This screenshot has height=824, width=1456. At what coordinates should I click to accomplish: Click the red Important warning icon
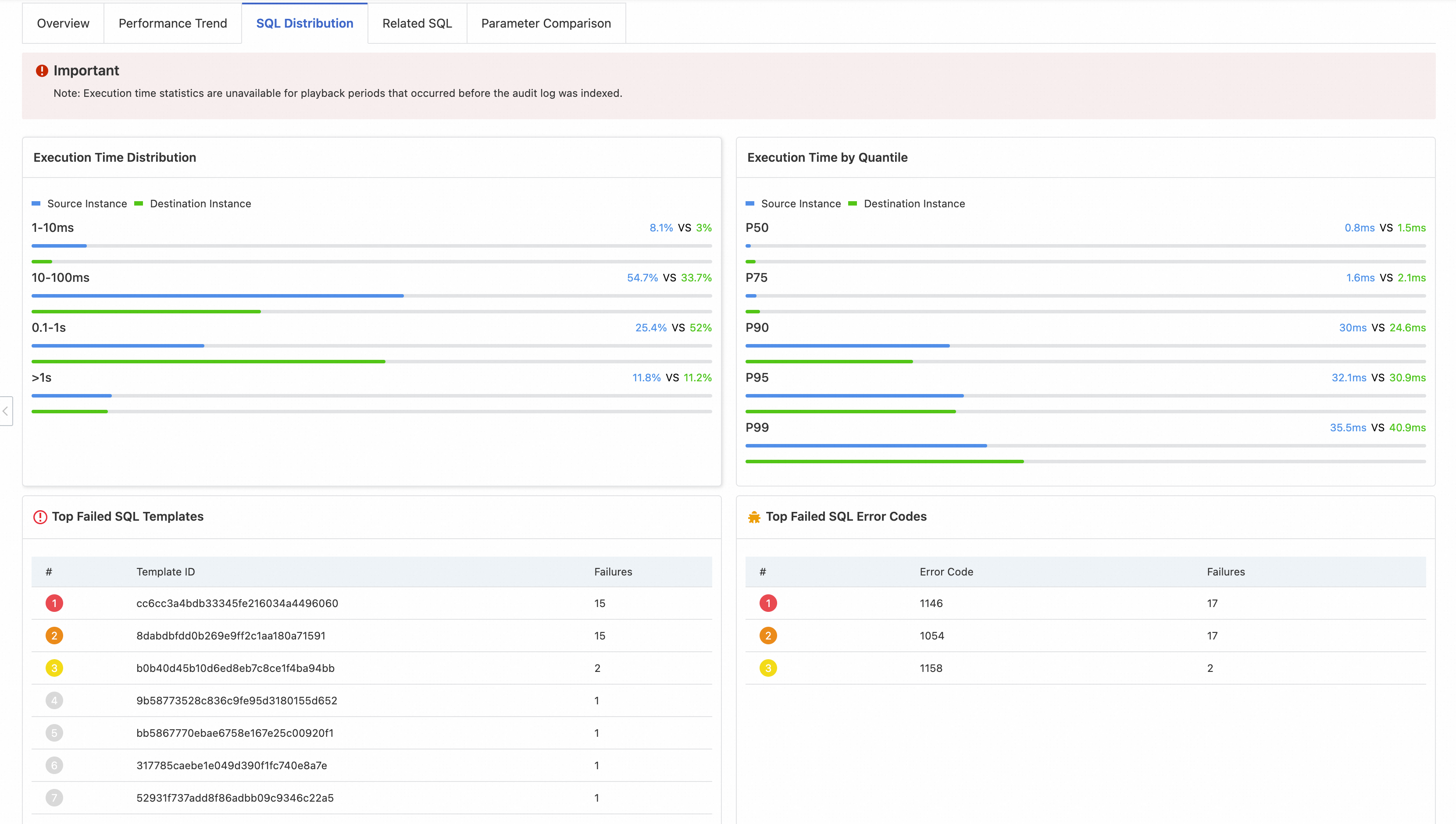click(x=42, y=71)
